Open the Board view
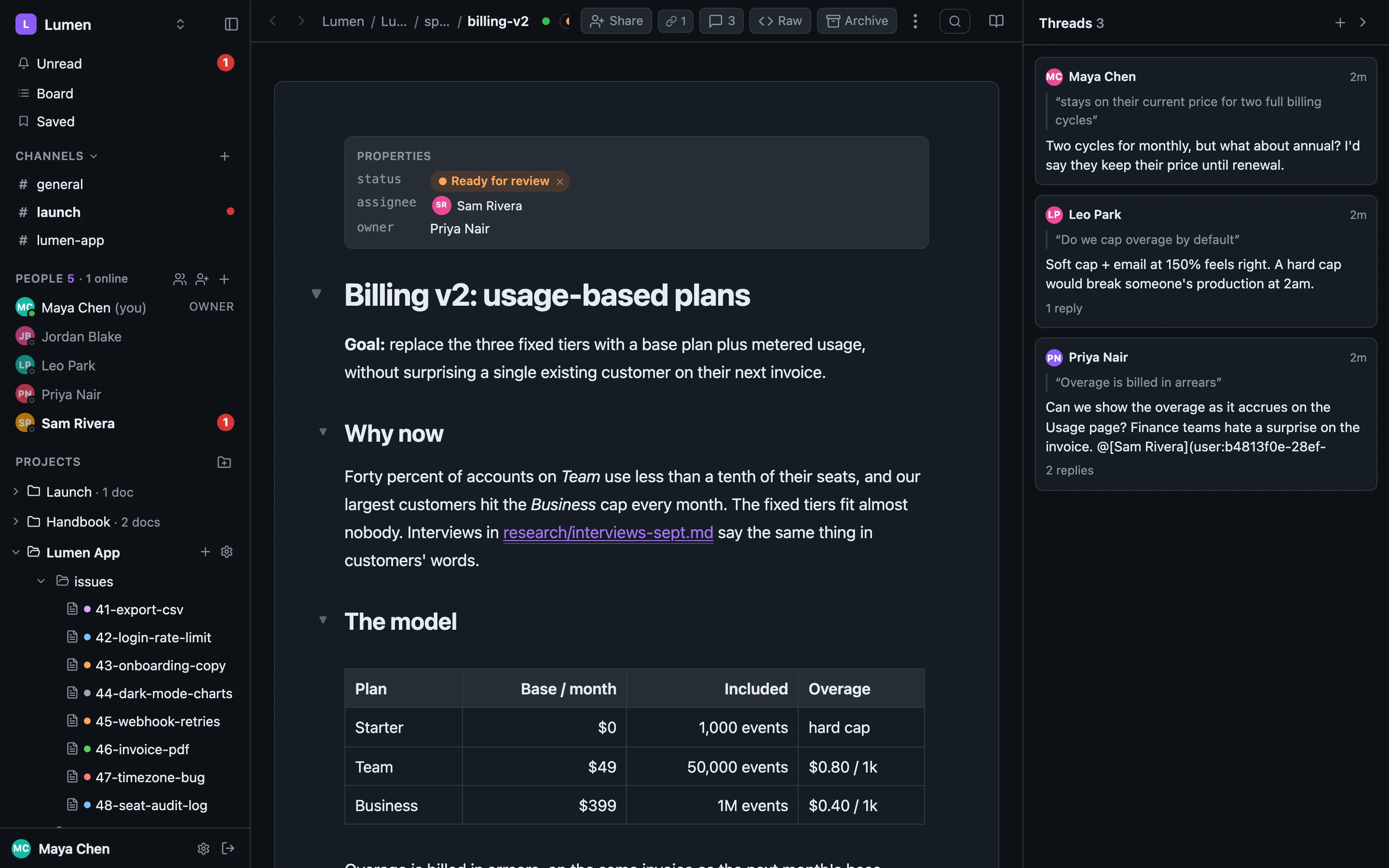The width and height of the screenshot is (1389, 868). 125,93
